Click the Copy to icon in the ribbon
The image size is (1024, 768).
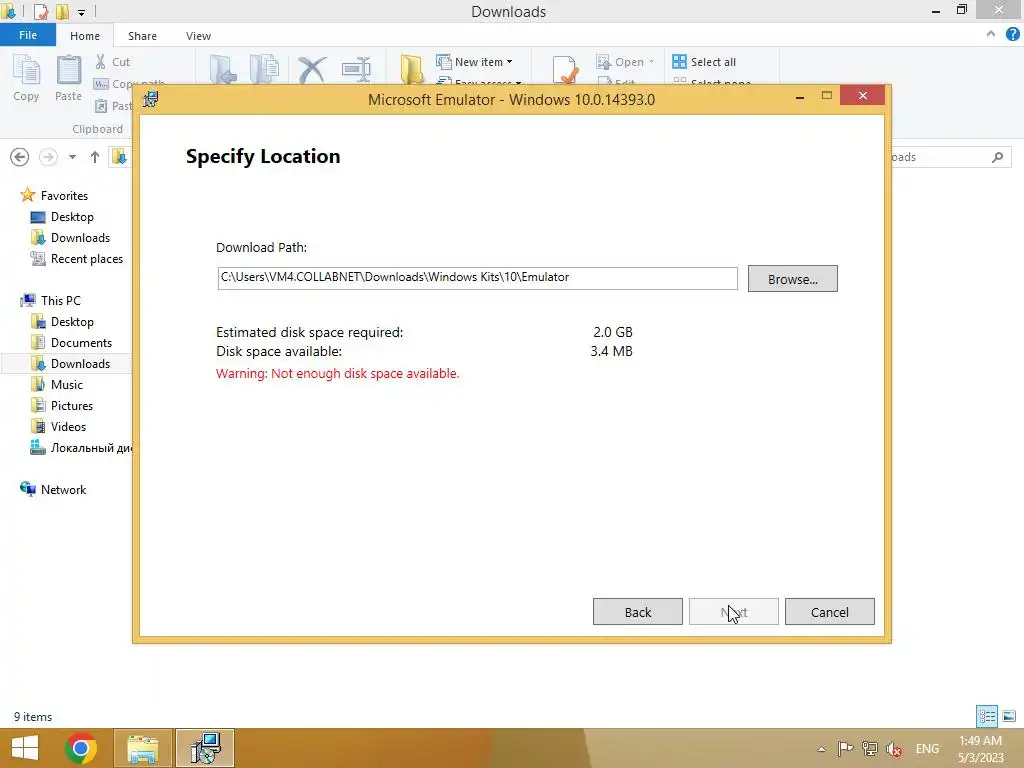pos(264,69)
